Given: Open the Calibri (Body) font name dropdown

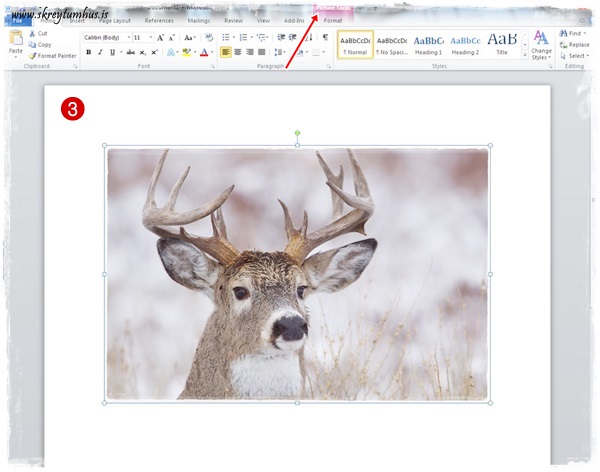Looking at the screenshot, I should [104, 37].
